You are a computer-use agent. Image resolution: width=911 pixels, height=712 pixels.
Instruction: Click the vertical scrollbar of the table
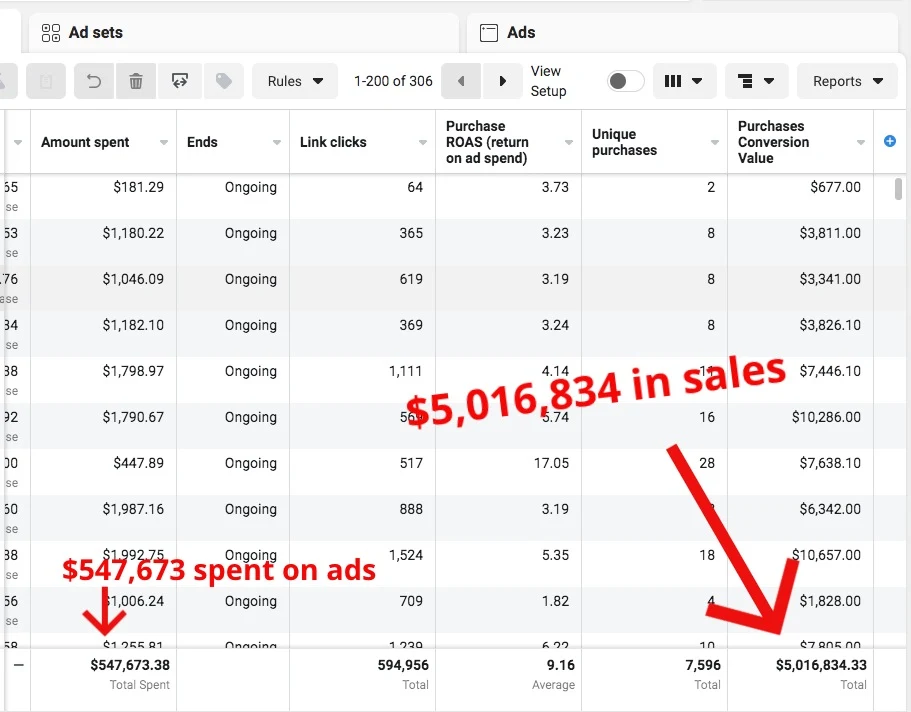pos(897,189)
